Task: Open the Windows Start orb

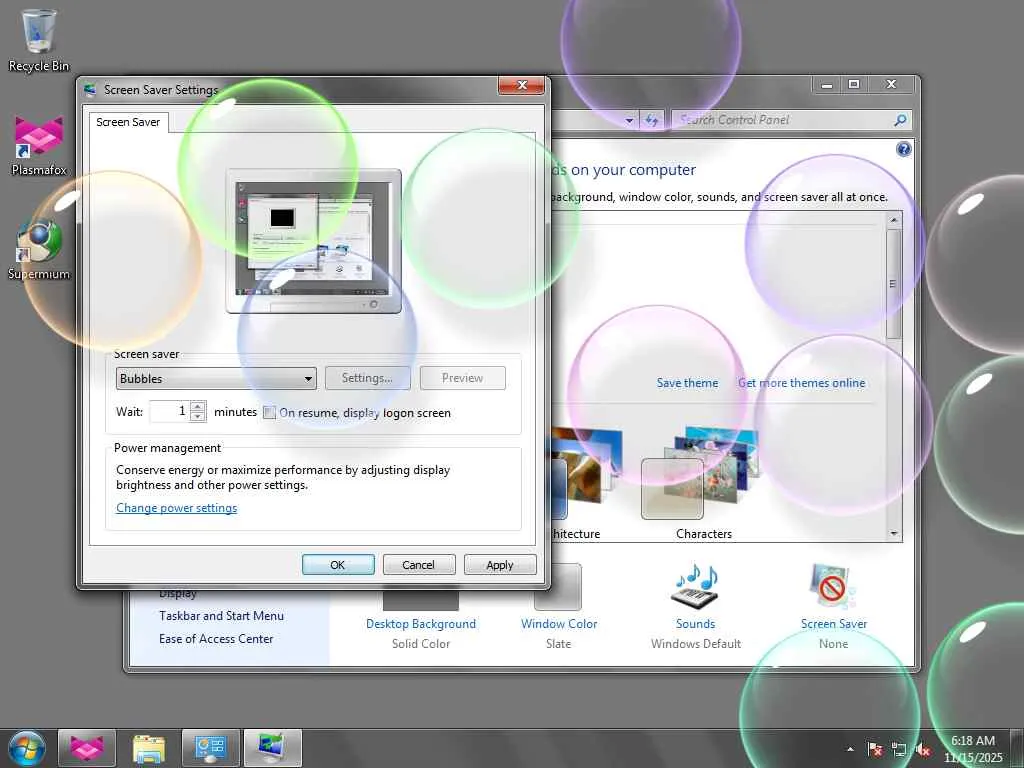Action: coord(27,748)
